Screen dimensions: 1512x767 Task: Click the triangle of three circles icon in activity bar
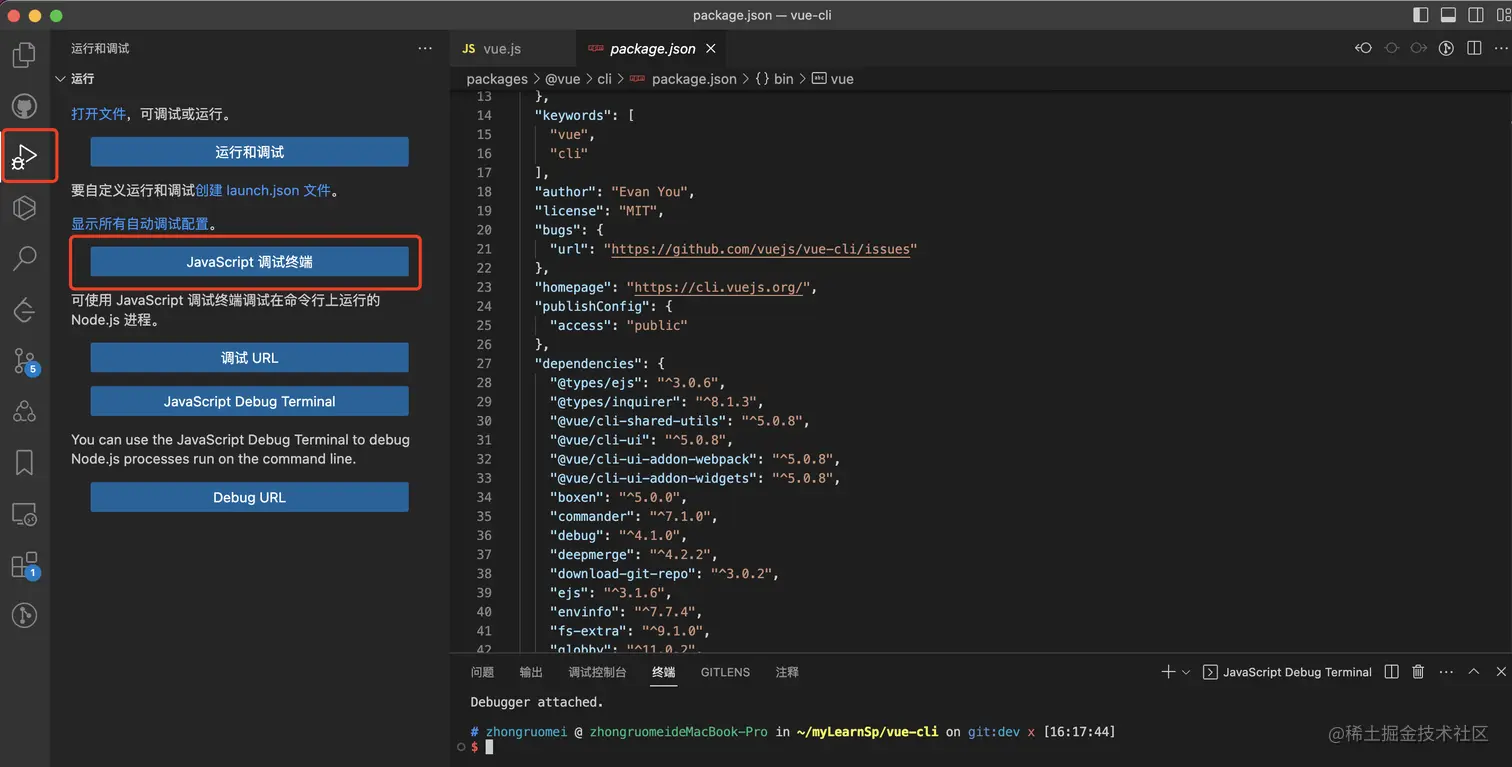point(24,411)
